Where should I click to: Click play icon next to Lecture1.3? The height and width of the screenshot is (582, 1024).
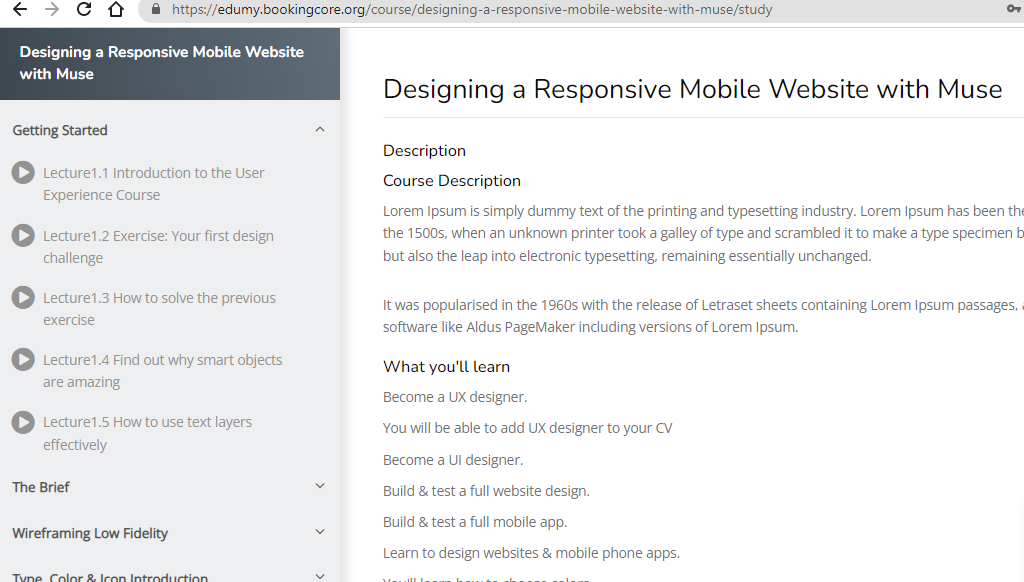click(23, 297)
